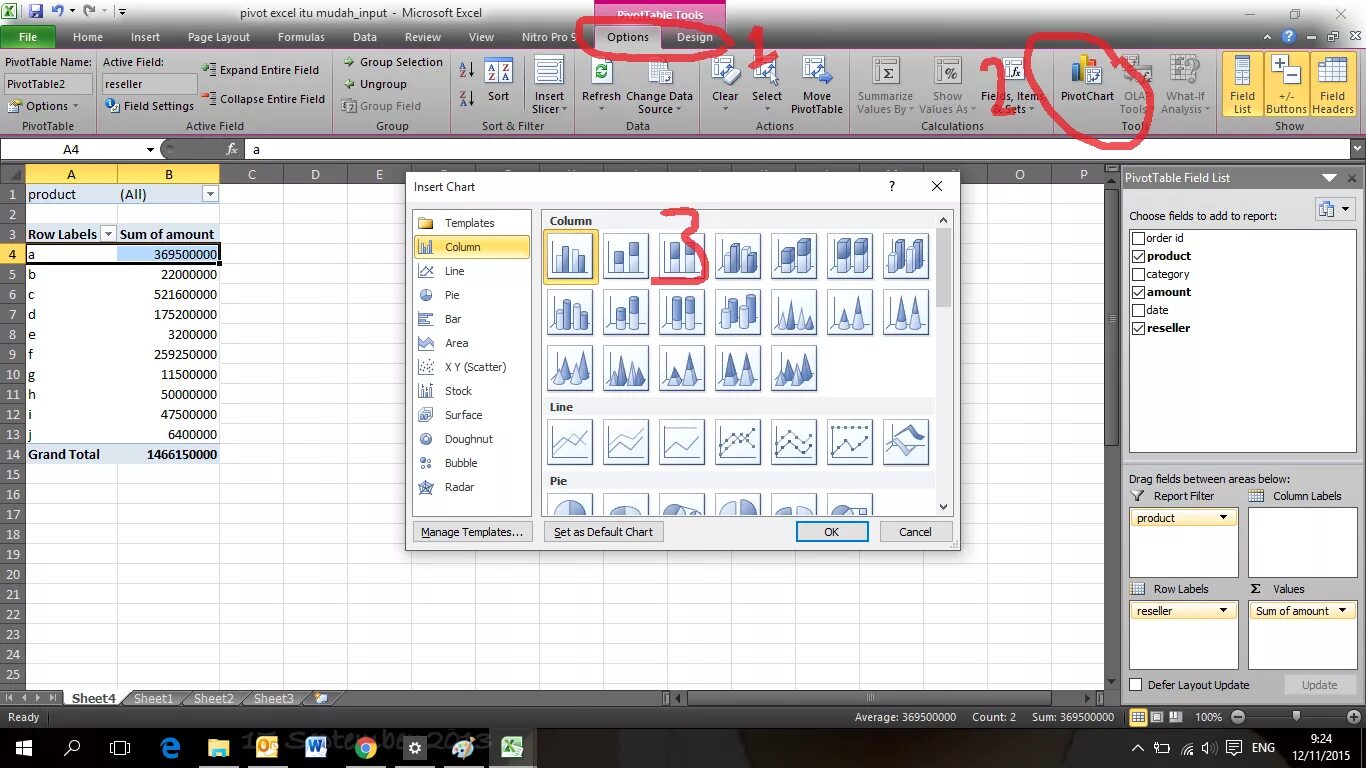Click the zoom level slider
Viewport: 1366px width, 768px height.
(x=1296, y=717)
